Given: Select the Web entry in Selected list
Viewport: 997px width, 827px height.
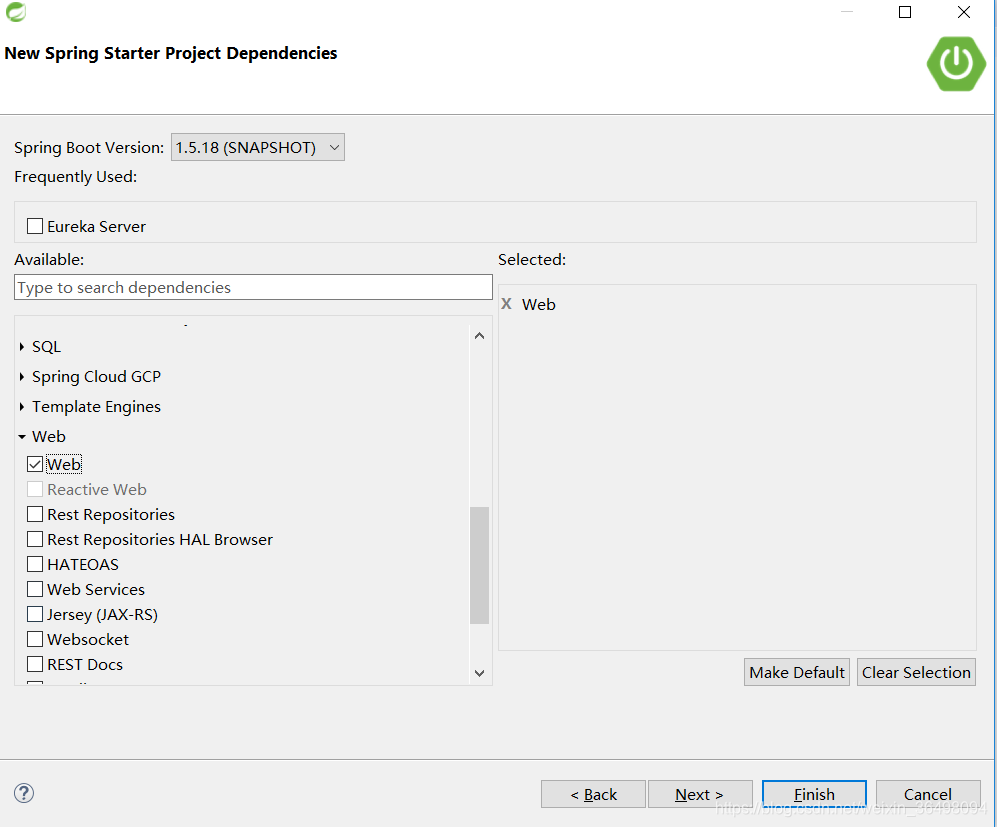Looking at the screenshot, I should click(539, 304).
